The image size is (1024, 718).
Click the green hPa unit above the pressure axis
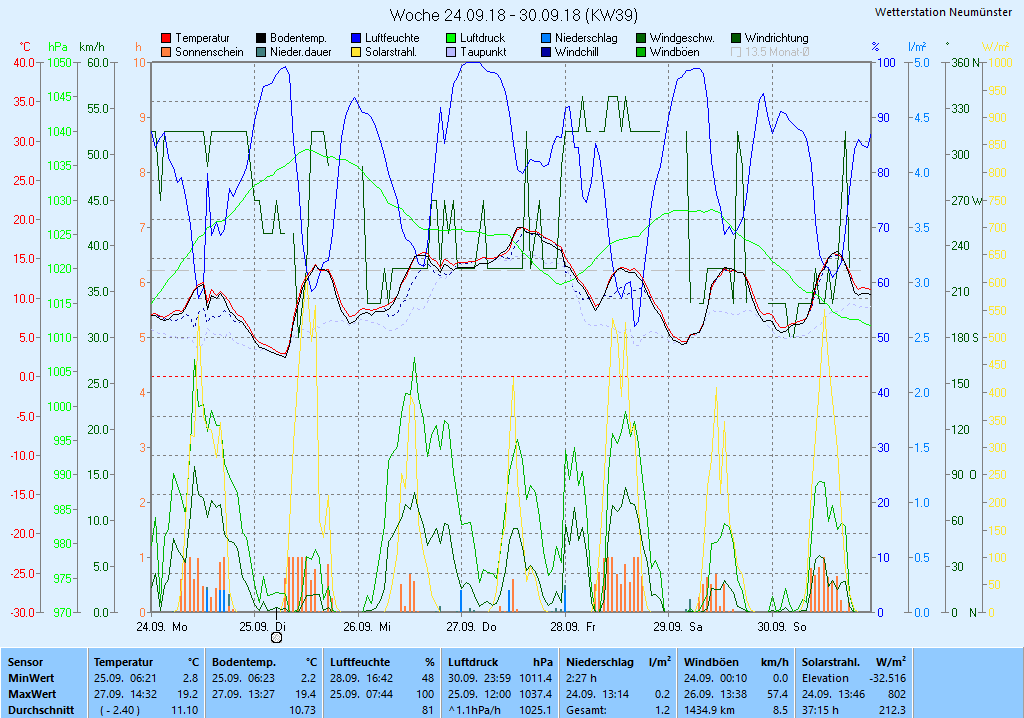point(57,47)
